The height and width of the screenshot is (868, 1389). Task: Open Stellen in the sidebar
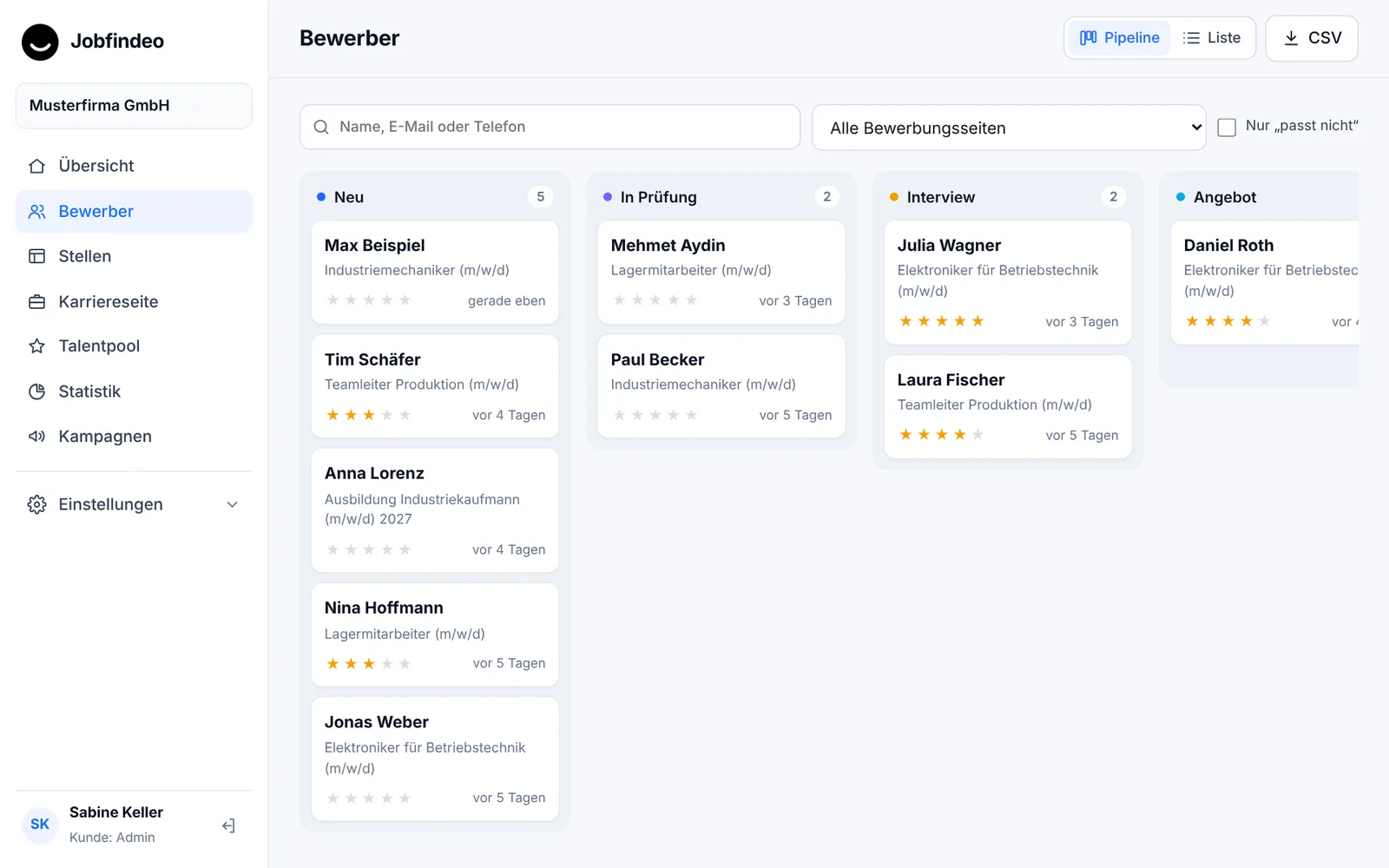[x=134, y=256]
